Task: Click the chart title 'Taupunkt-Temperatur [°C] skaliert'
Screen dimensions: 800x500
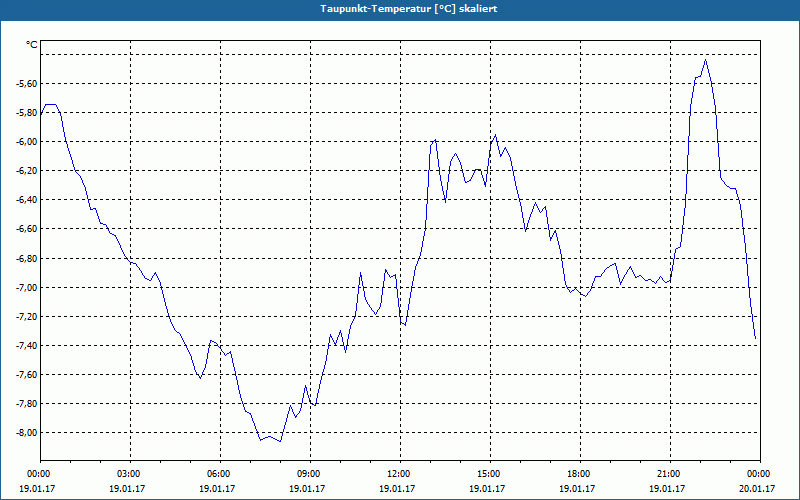Action: pos(409,9)
